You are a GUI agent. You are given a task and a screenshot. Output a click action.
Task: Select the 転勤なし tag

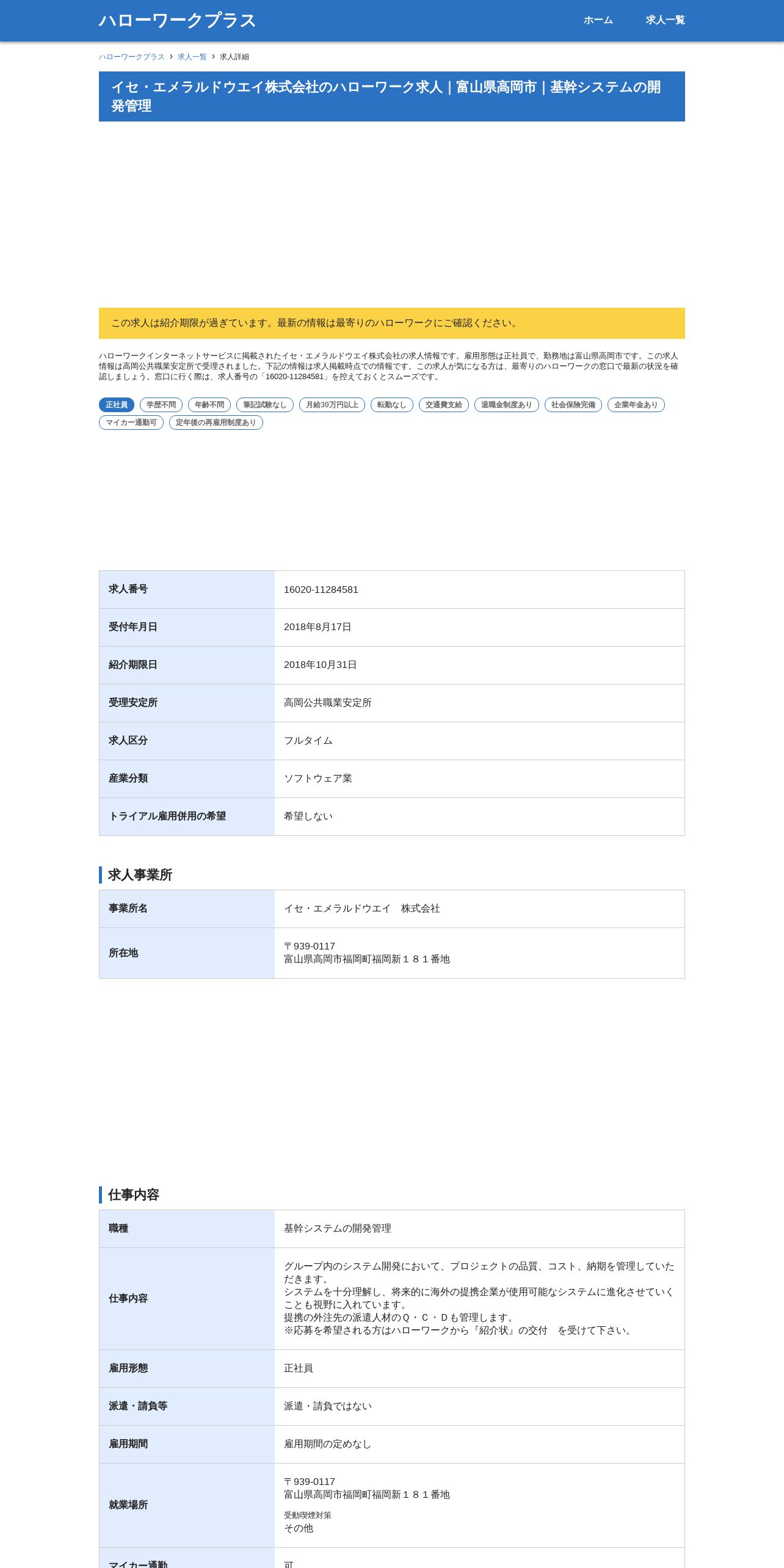392,405
